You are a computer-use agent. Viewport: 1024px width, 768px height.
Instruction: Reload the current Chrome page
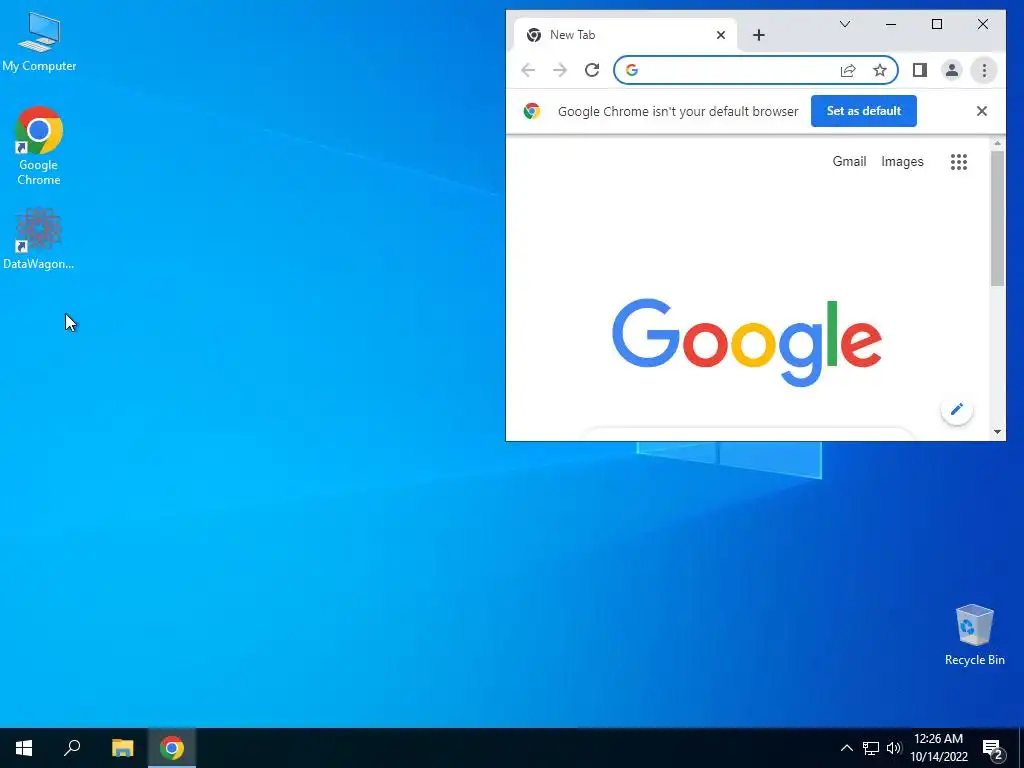[592, 70]
